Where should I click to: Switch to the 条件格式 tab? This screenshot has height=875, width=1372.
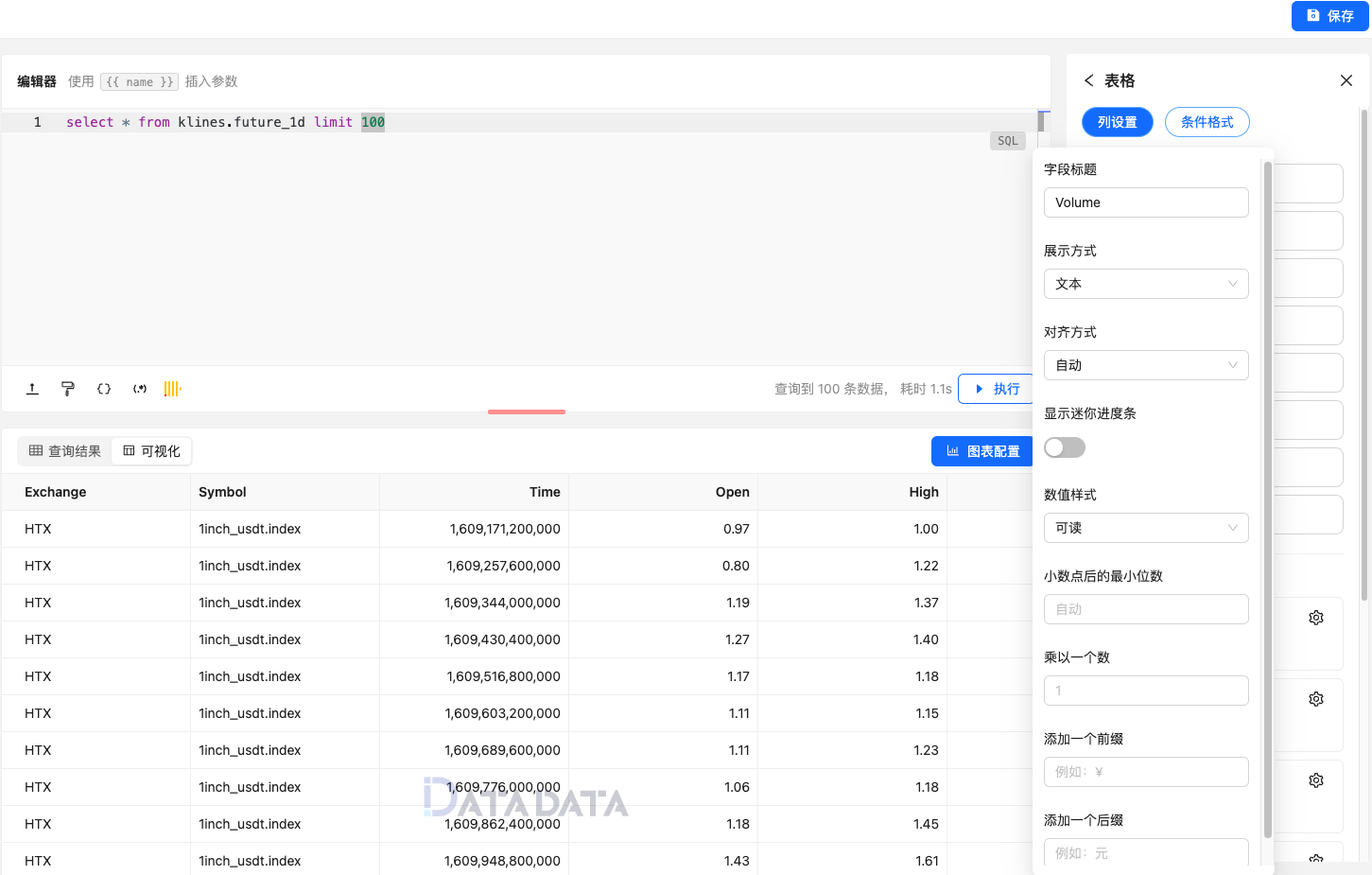click(x=1207, y=121)
